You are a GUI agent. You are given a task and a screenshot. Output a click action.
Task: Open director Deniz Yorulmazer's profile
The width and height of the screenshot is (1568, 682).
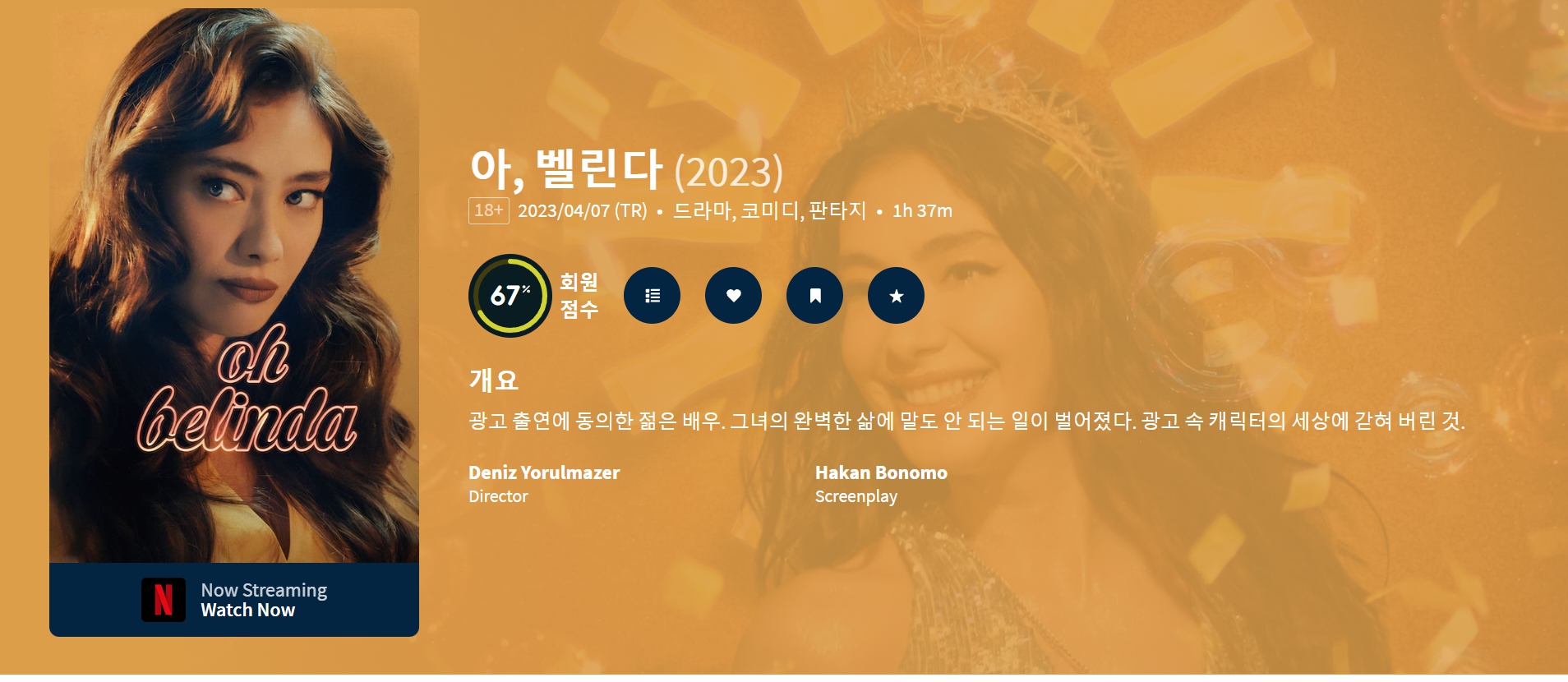[544, 472]
